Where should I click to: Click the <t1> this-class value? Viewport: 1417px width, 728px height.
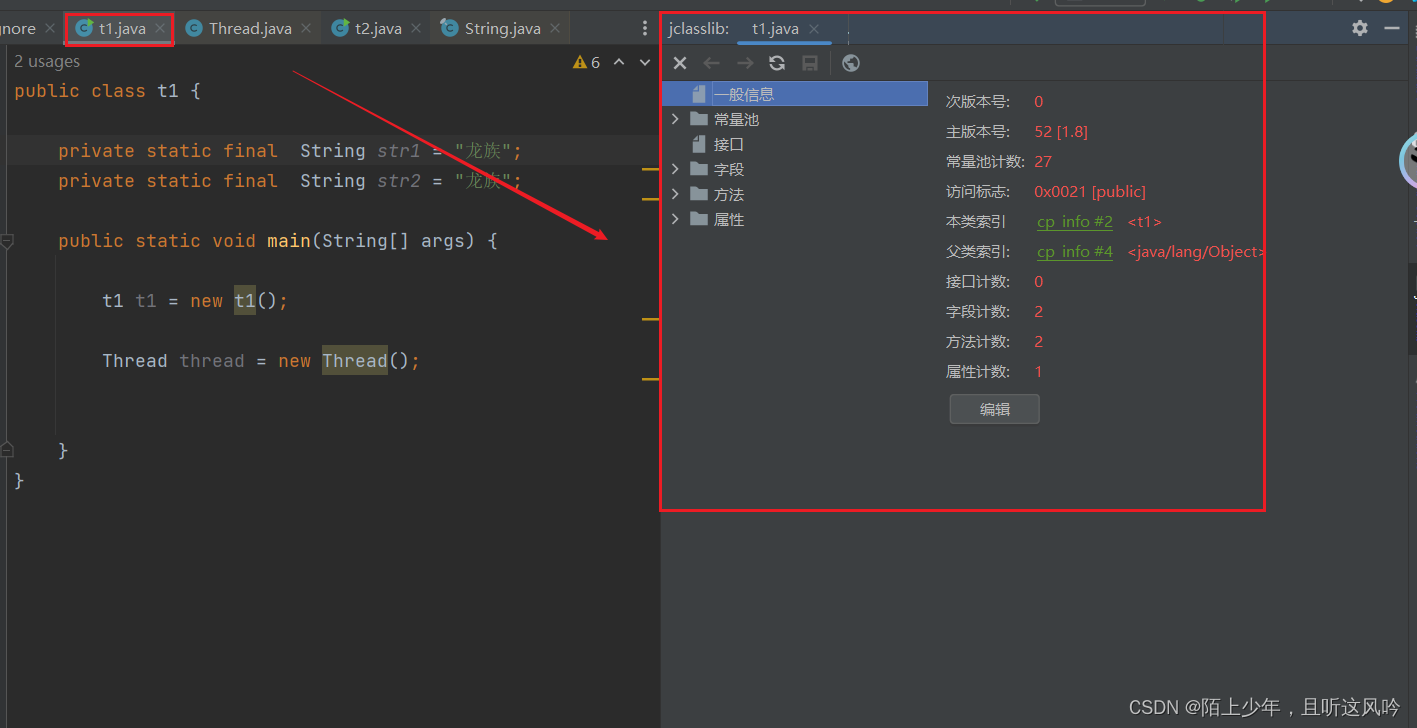pos(1145,222)
